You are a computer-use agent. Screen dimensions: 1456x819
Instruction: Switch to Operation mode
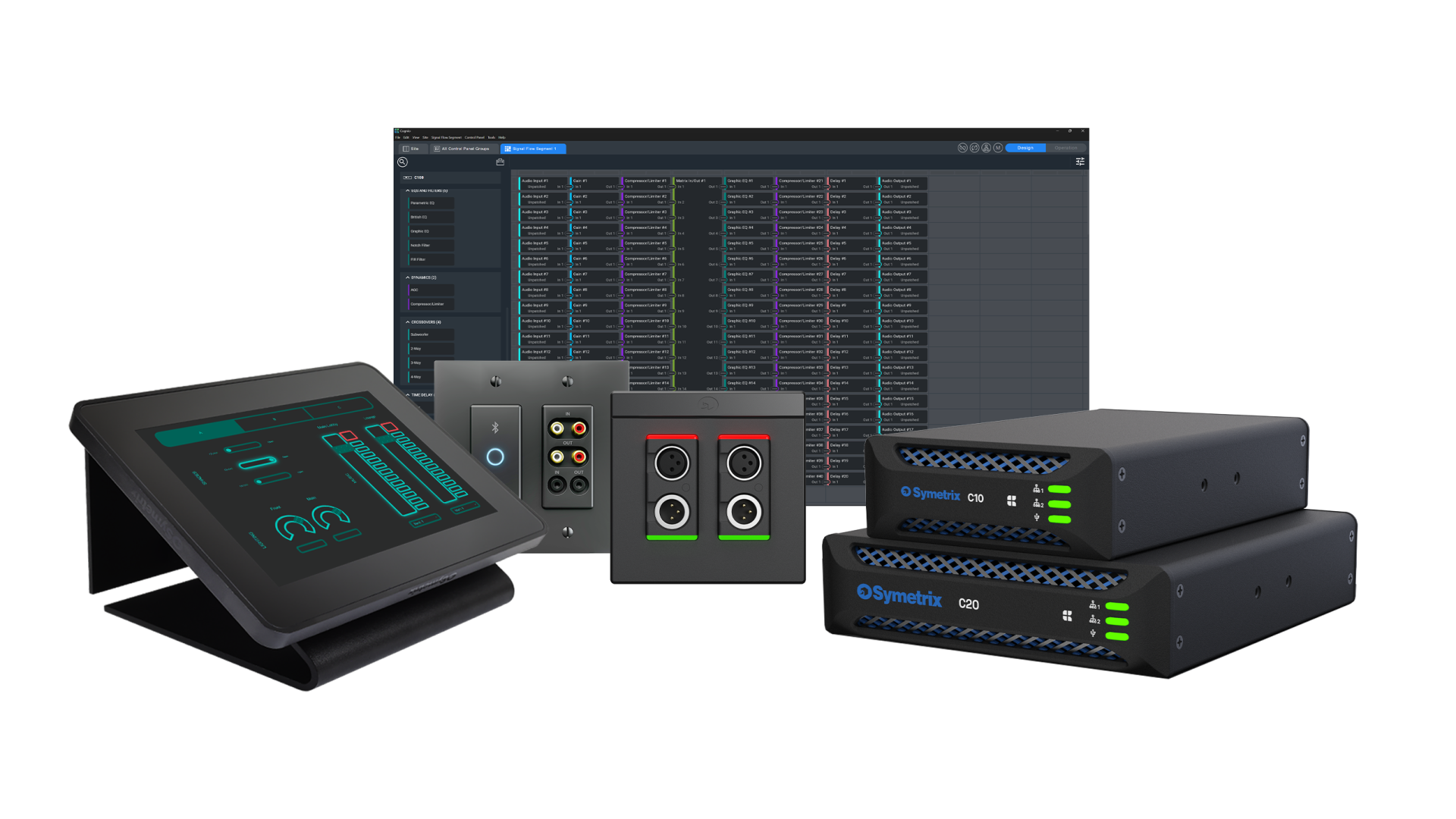point(1065,148)
